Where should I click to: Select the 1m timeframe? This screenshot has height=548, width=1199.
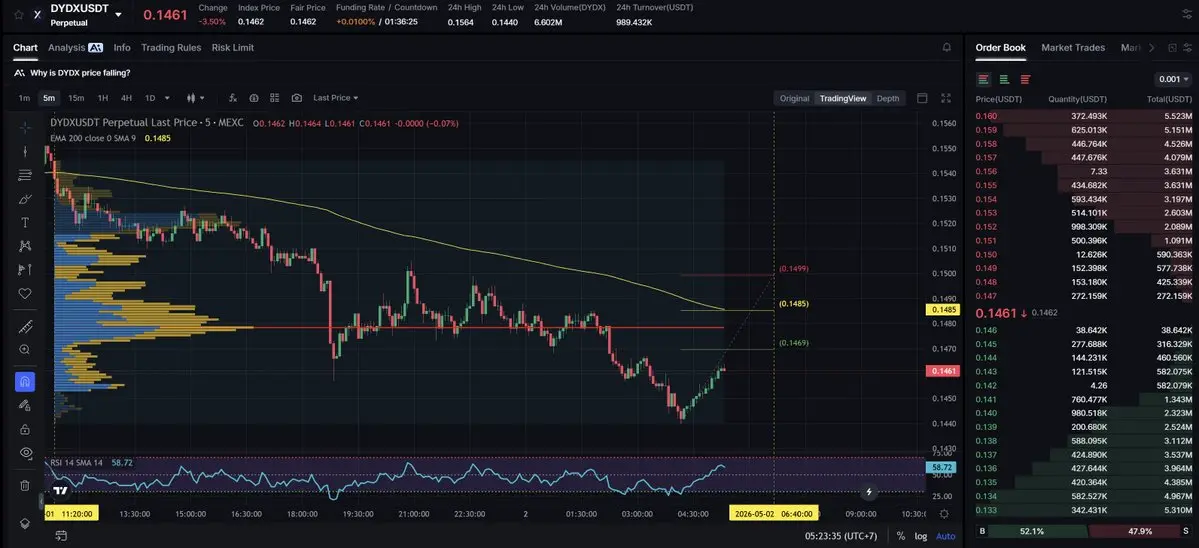pos(24,98)
